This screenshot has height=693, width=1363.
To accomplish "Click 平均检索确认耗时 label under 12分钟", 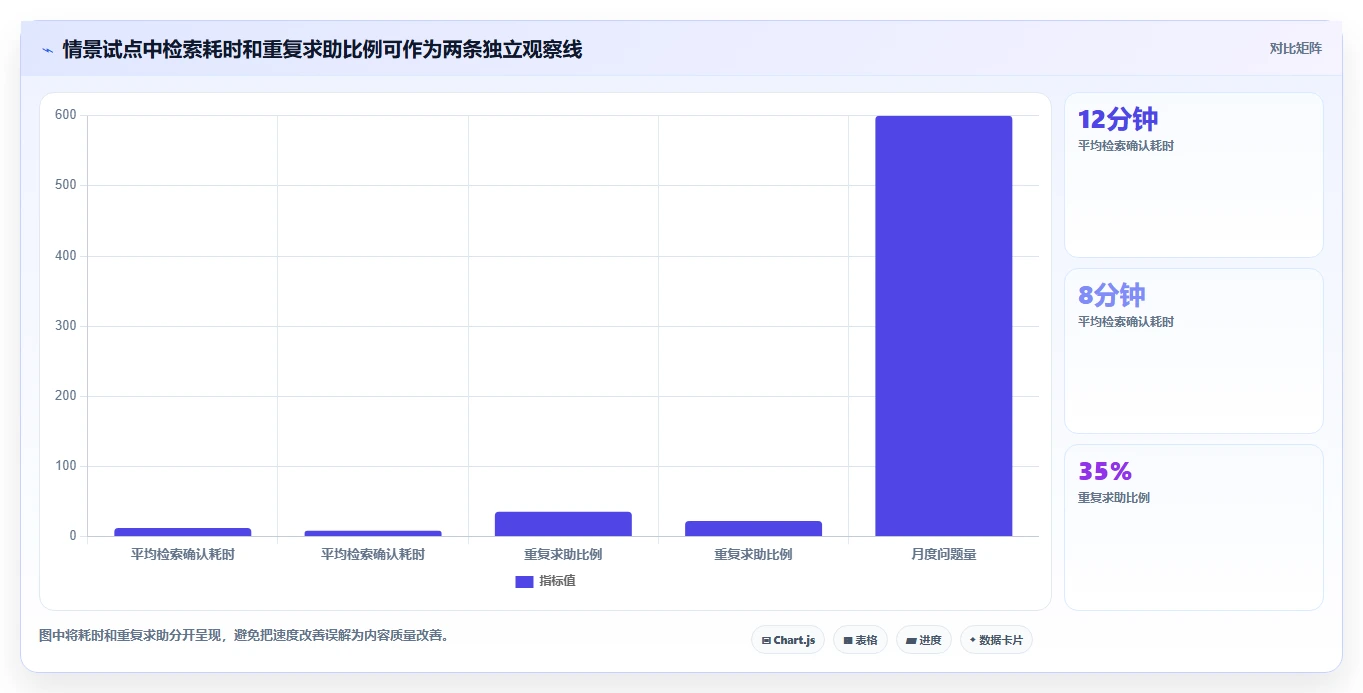I will [1126, 145].
